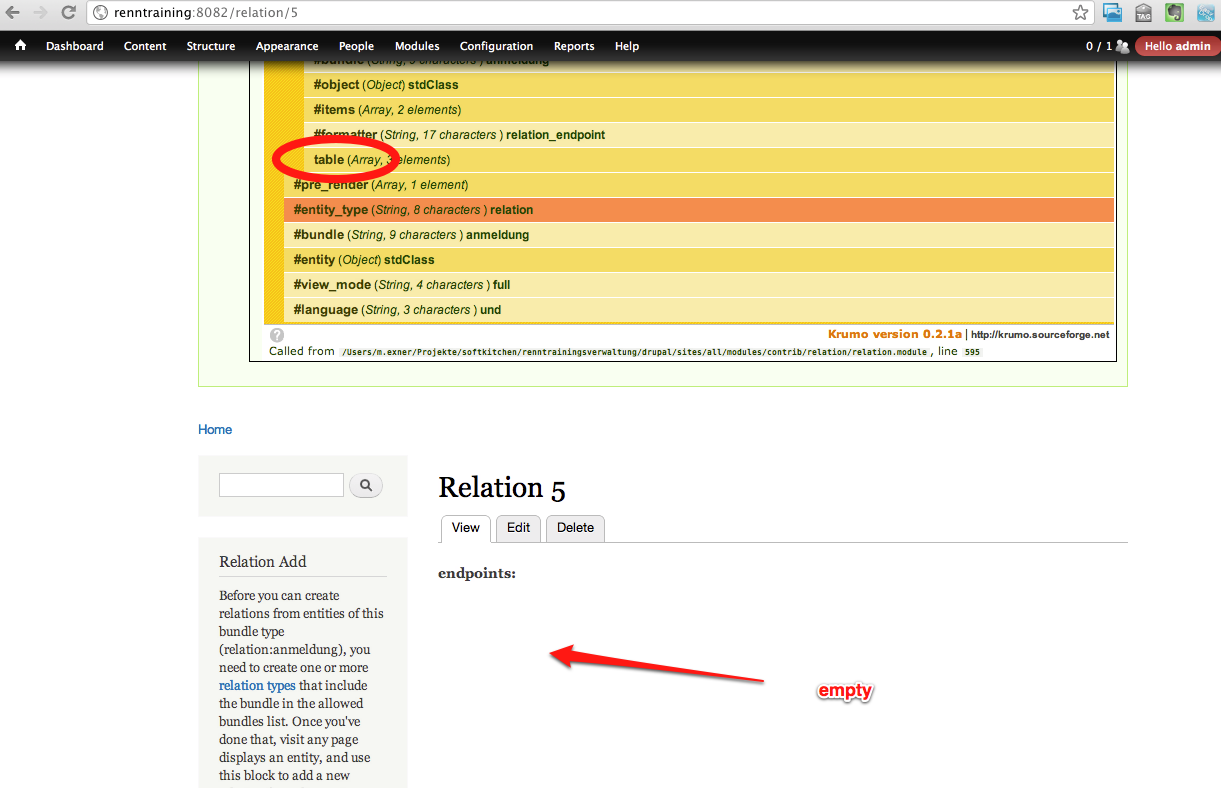The image size is (1221, 788).
Task: Open the Appearance admin menu
Action: (287, 46)
